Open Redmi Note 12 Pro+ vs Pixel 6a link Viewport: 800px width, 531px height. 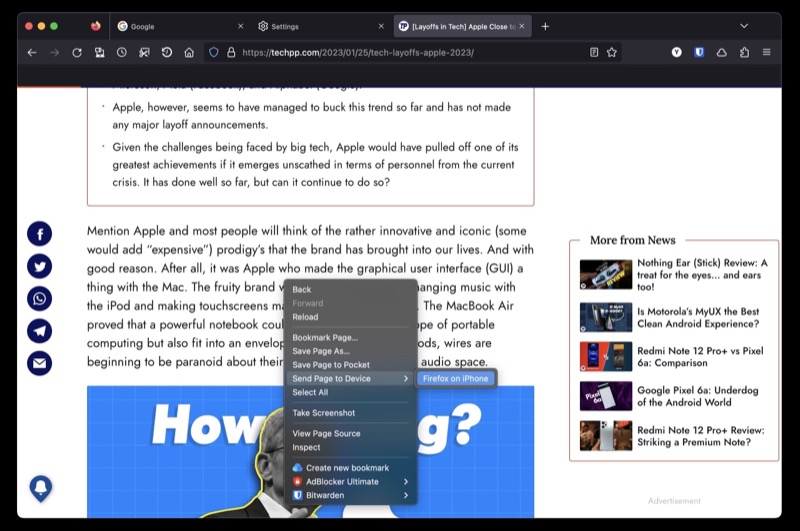point(700,357)
